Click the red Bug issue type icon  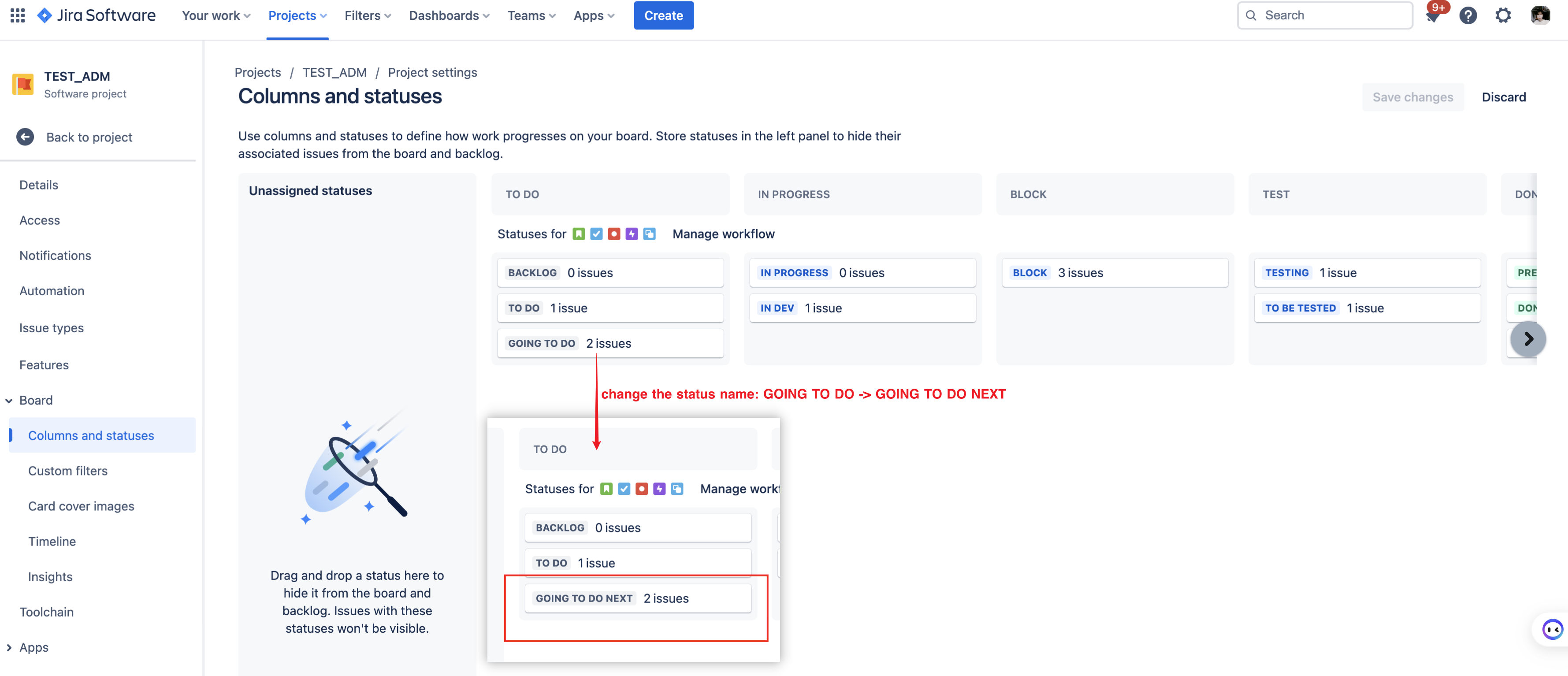(614, 234)
